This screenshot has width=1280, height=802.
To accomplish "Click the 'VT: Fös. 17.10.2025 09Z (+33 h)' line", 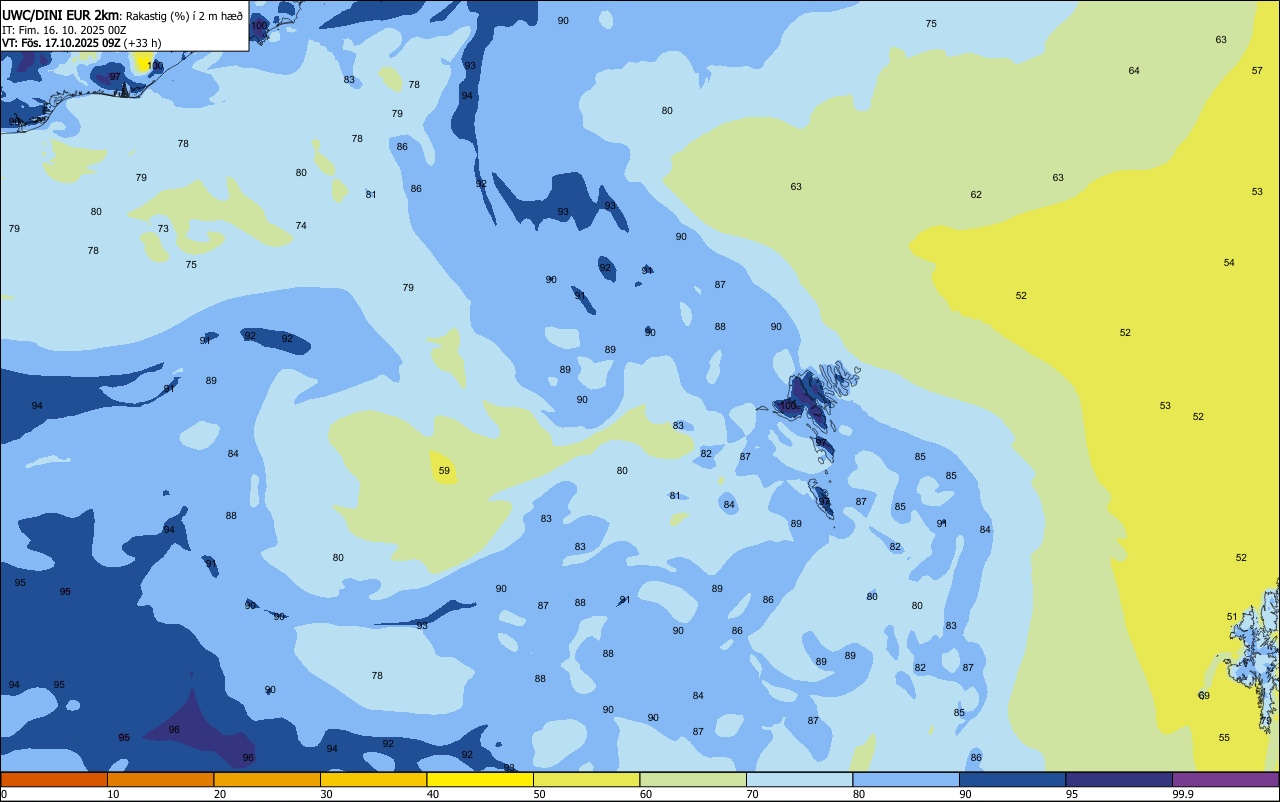I will tap(82, 43).
